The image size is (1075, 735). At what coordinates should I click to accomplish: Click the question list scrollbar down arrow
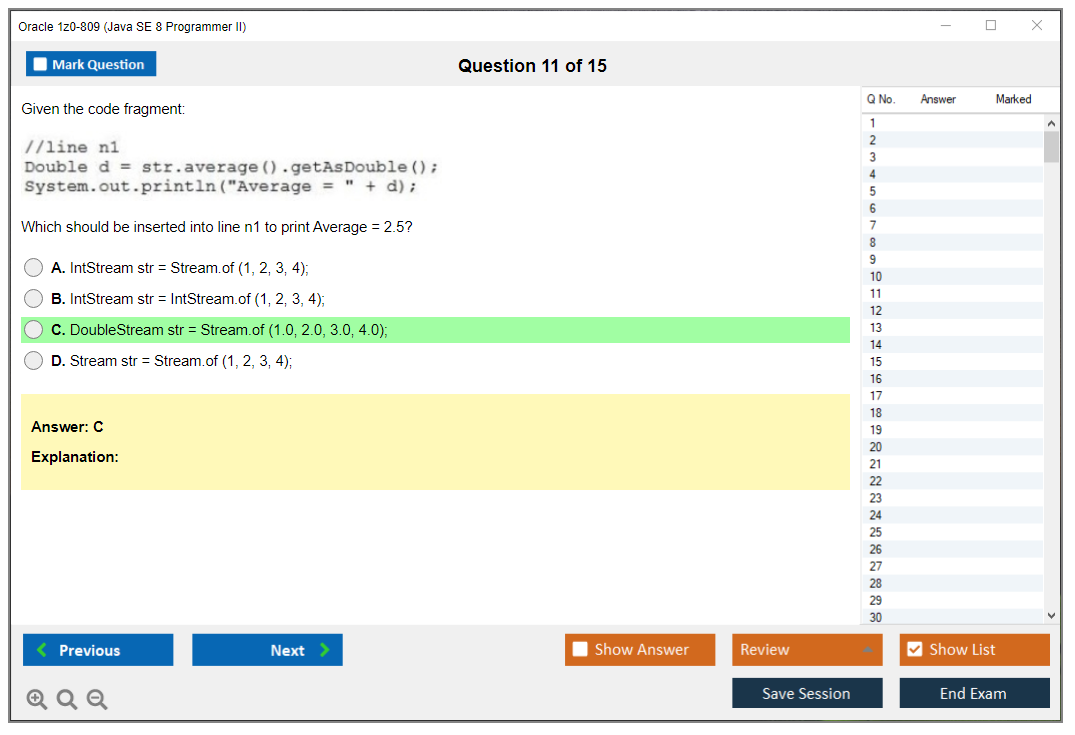click(1051, 615)
